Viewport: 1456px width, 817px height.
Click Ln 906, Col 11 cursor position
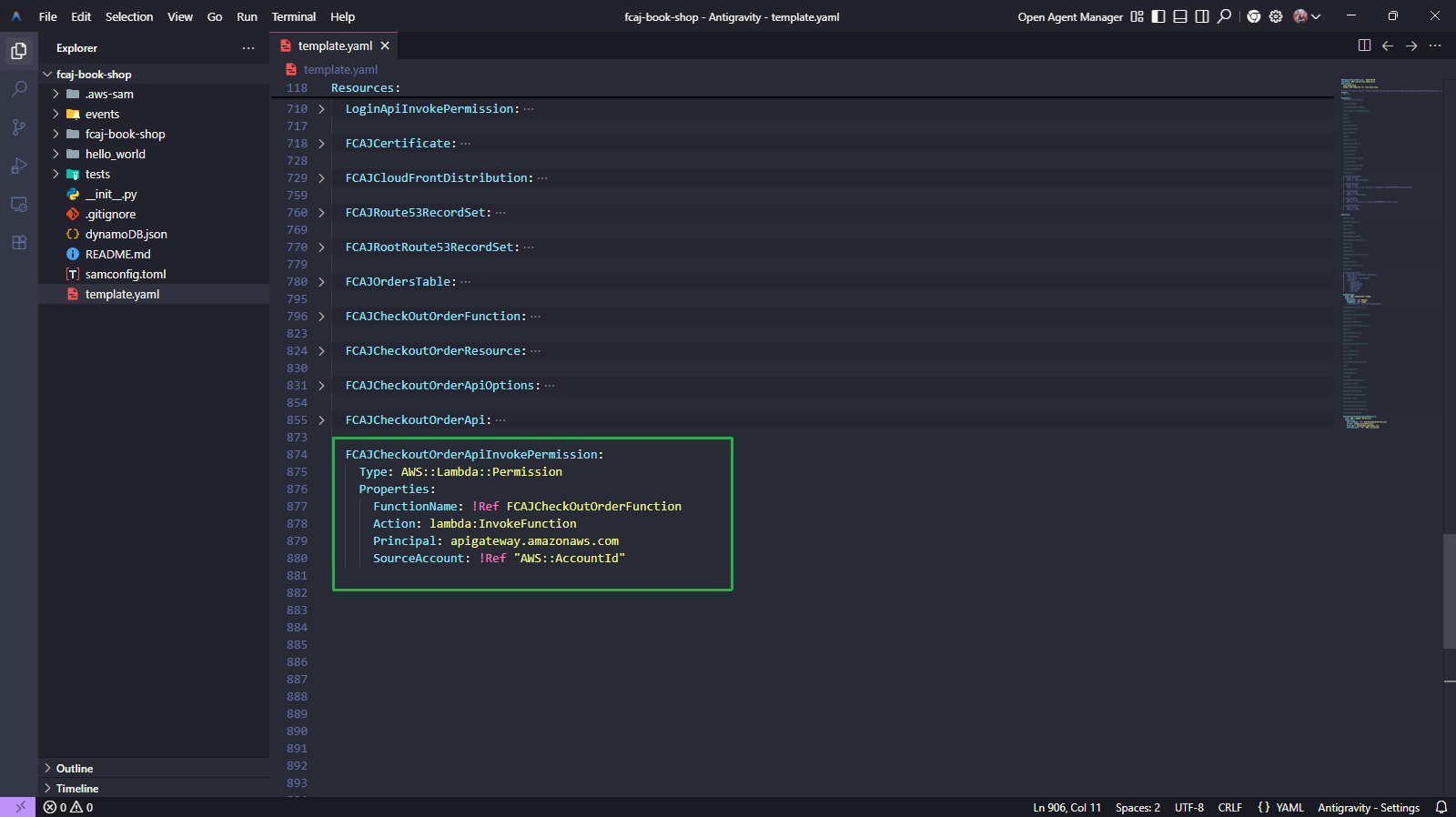coord(1067,807)
